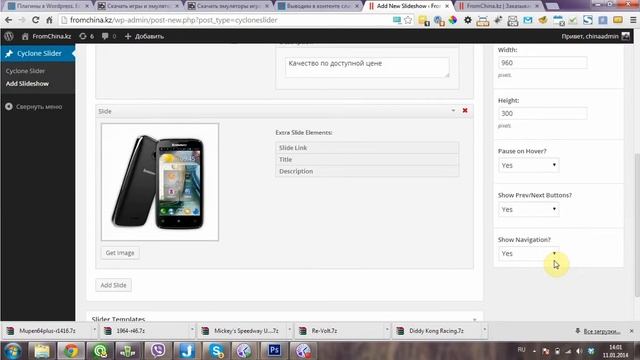Open the Add Slideshow submenu item
640x360 pixels.
[x=27, y=84]
